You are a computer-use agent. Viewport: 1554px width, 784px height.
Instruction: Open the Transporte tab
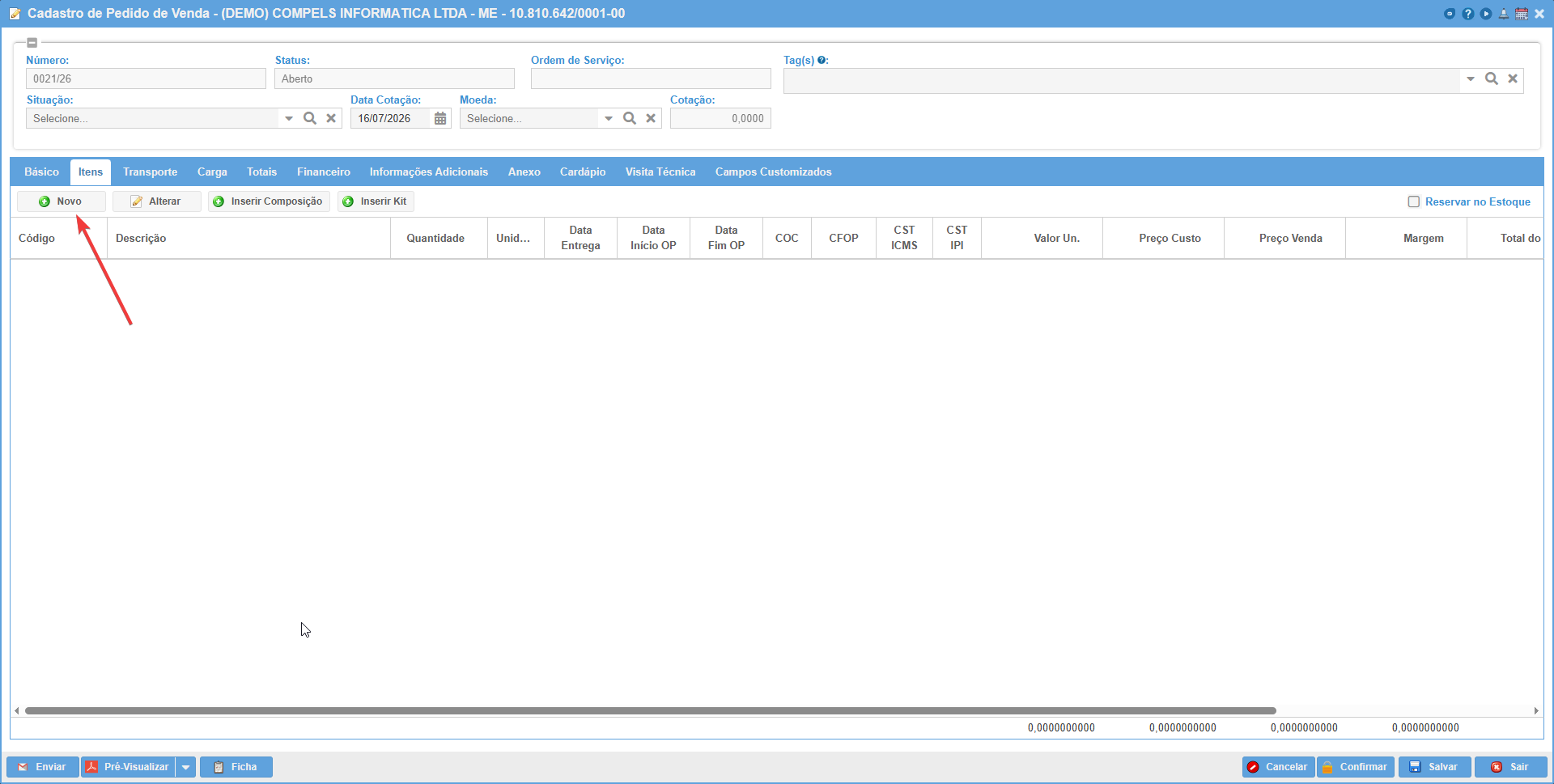pyautogui.click(x=150, y=172)
